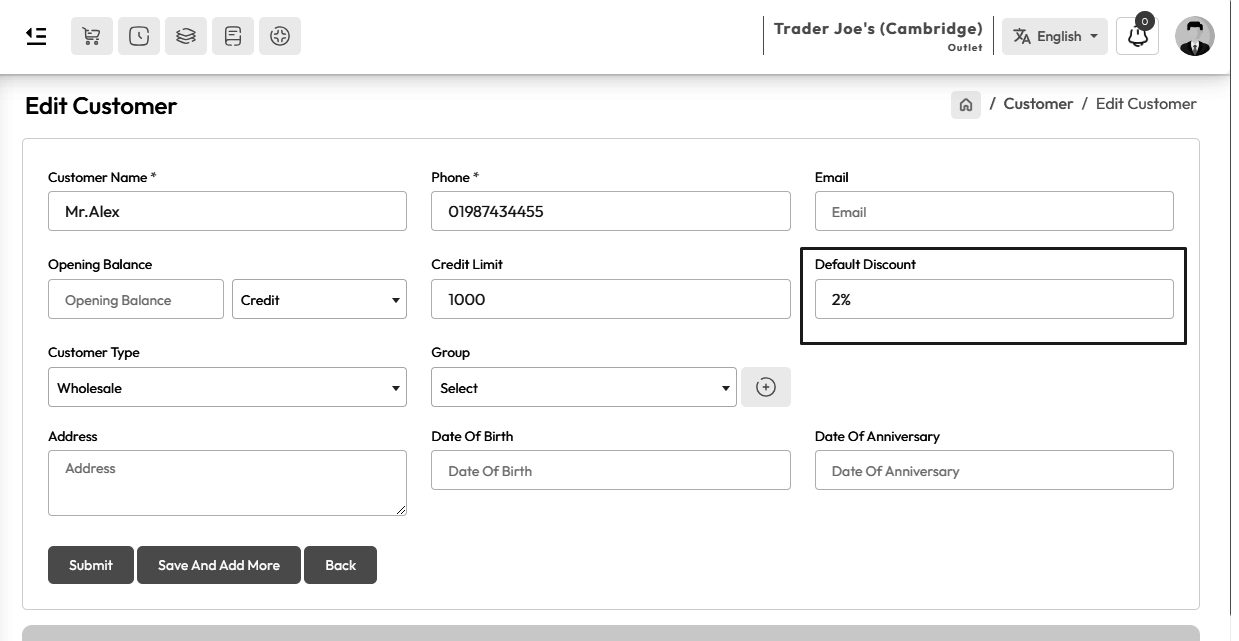The image size is (1239, 641).
Task: Click into the Email input field
Action: click(994, 211)
